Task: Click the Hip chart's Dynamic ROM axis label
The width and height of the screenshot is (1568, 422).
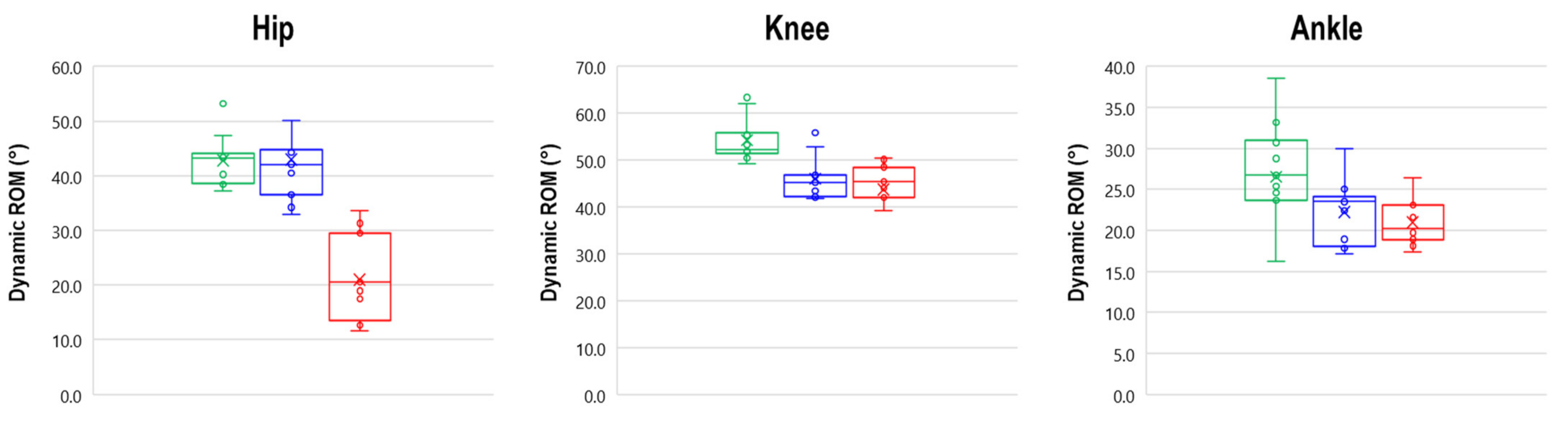Action: pyautogui.click(x=18, y=222)
